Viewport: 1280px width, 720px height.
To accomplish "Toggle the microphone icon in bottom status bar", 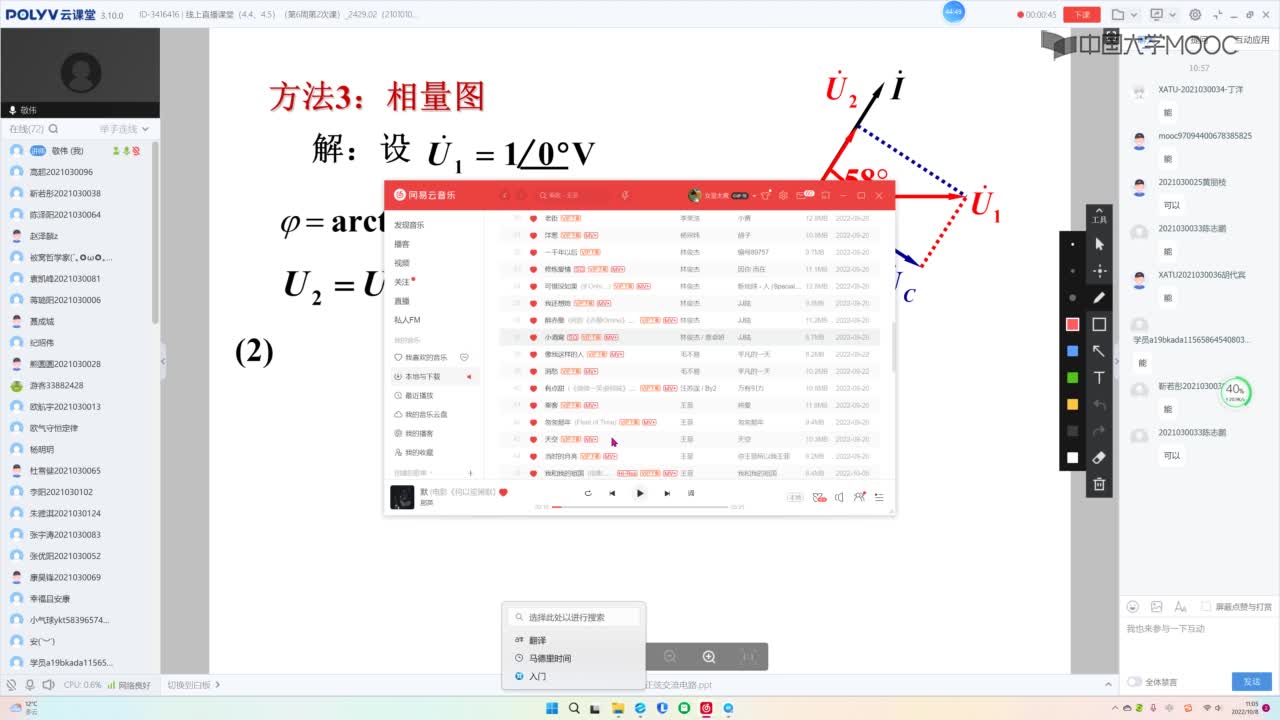I will click(x=29, y=685).
